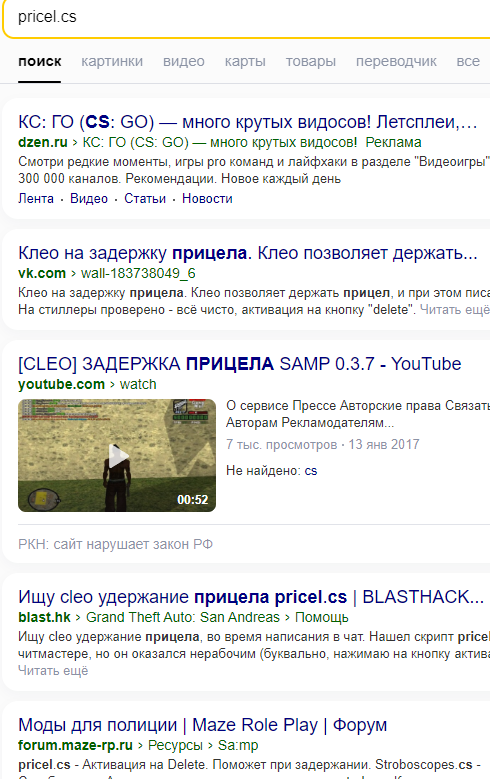Open the Клео на задержку прицела result
Viewport: 490px width, 779px height.
[x=247, y=253]
